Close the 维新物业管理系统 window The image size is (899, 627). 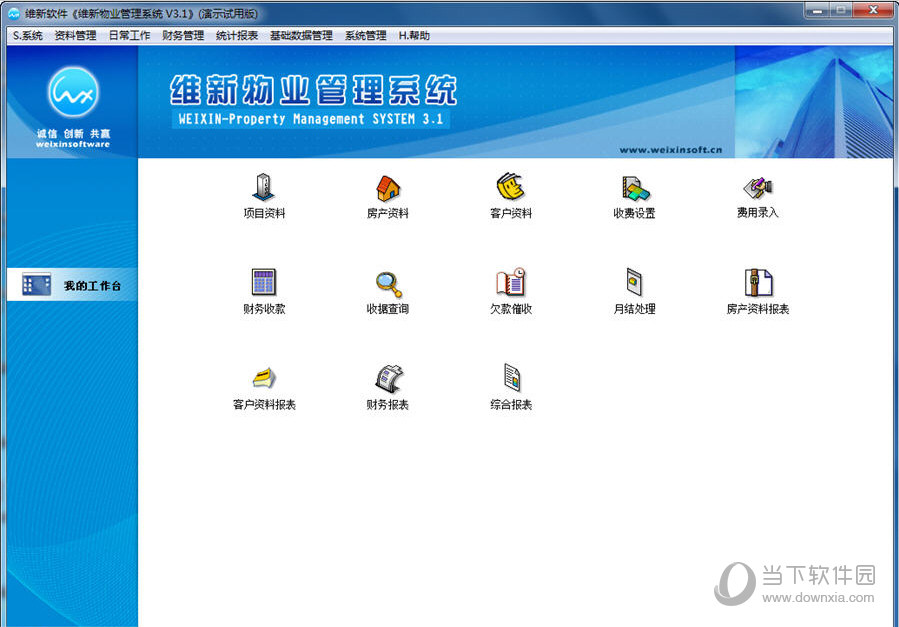coord(873,10)
